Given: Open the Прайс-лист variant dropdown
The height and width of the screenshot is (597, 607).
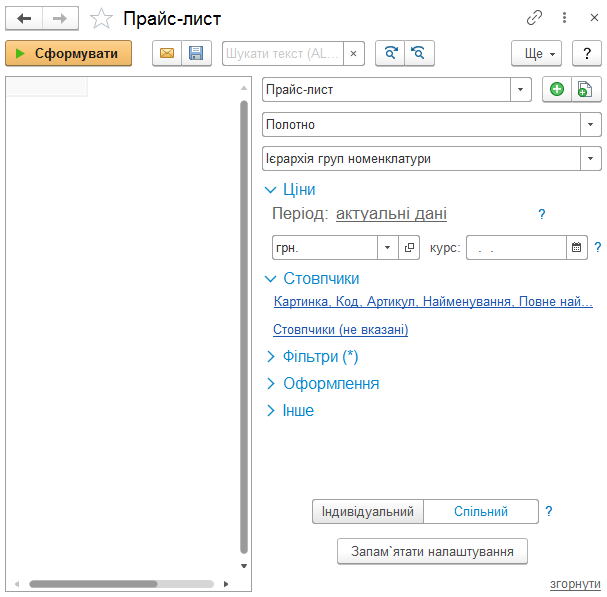Looking at the screenshot, I should click(x=521, y=89).
